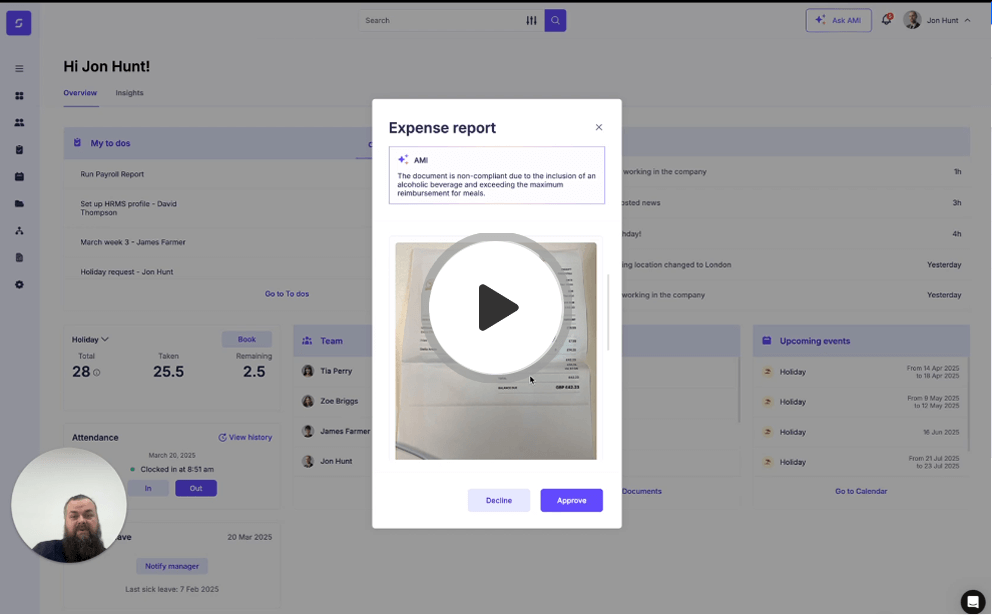Click the hamburger menu icon in sidebar
The width and height of the screenshot is (992, 615).
(x=19, y=69)
